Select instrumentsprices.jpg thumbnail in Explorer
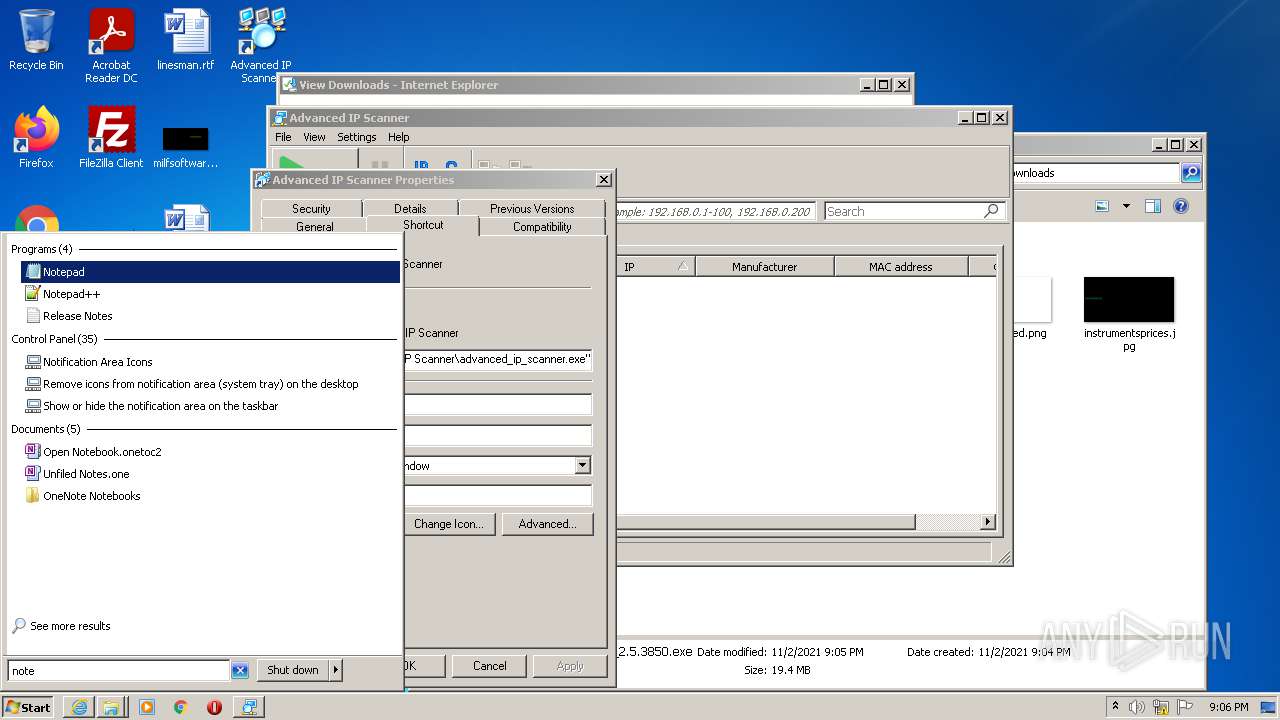 (1129, 314)
